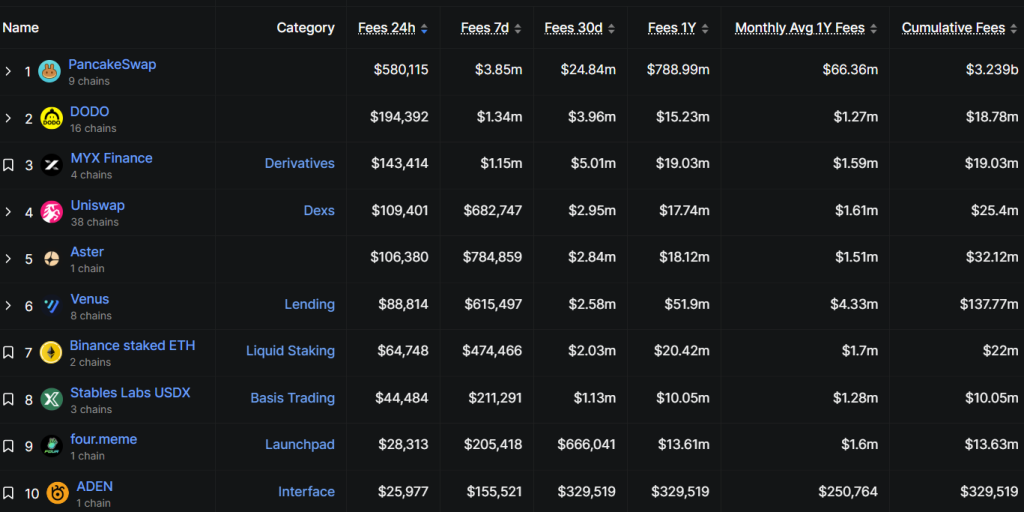The image size is (1024, 512).
Task: Click PancakeSwap cumulative fees $3.239b
Action: coord(992,70)
